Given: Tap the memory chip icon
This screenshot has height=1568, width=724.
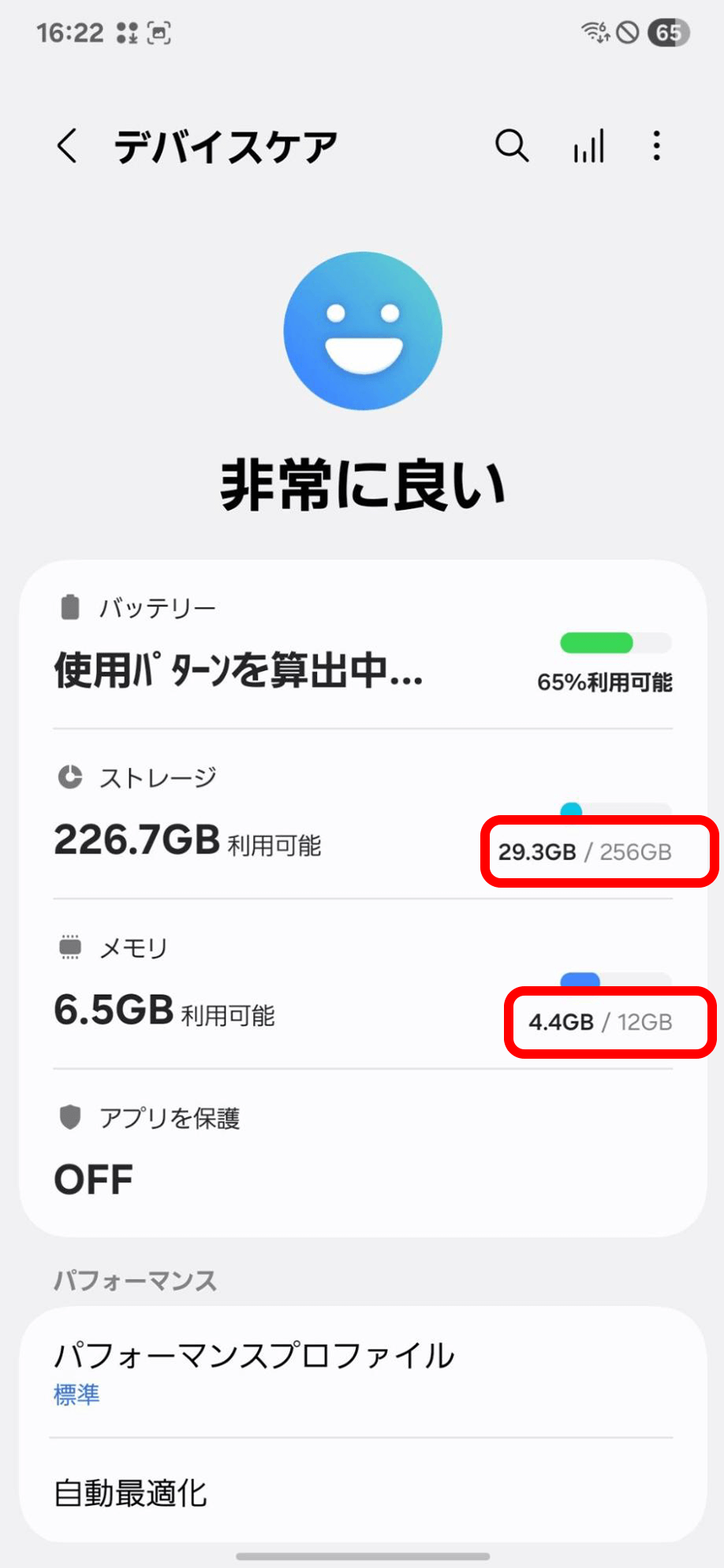Looking at the screenshot, I should (70, 947).
